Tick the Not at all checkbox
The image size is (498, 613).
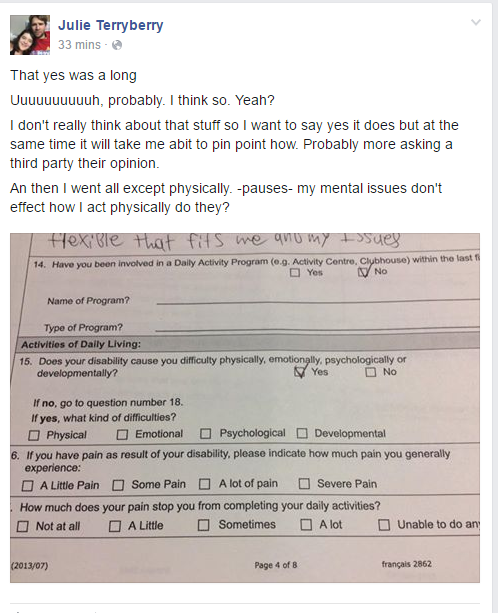click(x=23, y=527)
